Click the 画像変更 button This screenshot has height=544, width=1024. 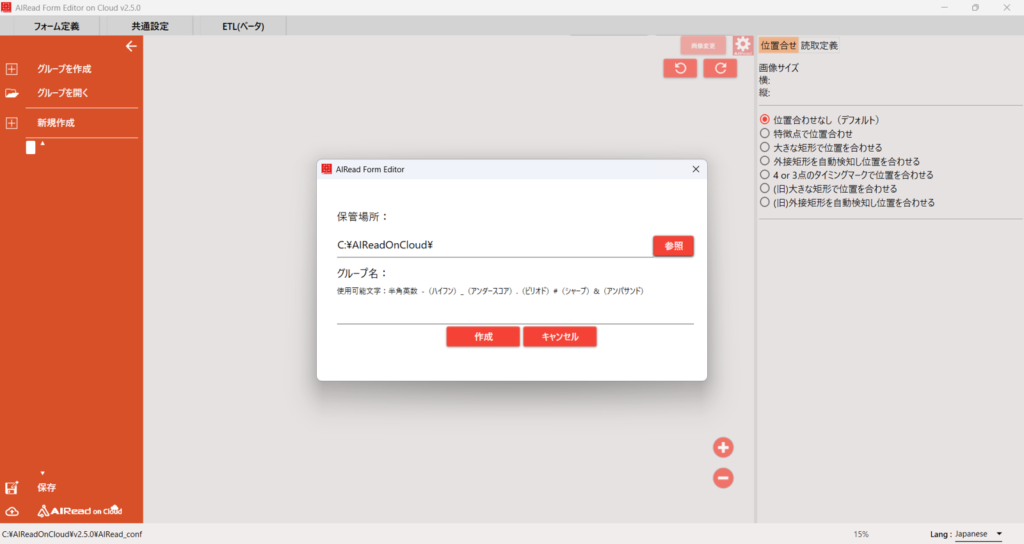point(703,46)
